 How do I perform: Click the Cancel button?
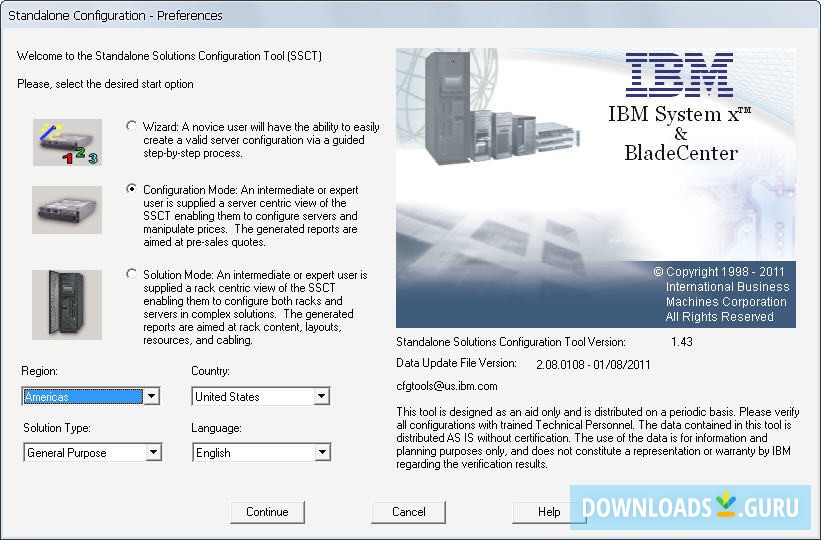(x=408, y=512)
